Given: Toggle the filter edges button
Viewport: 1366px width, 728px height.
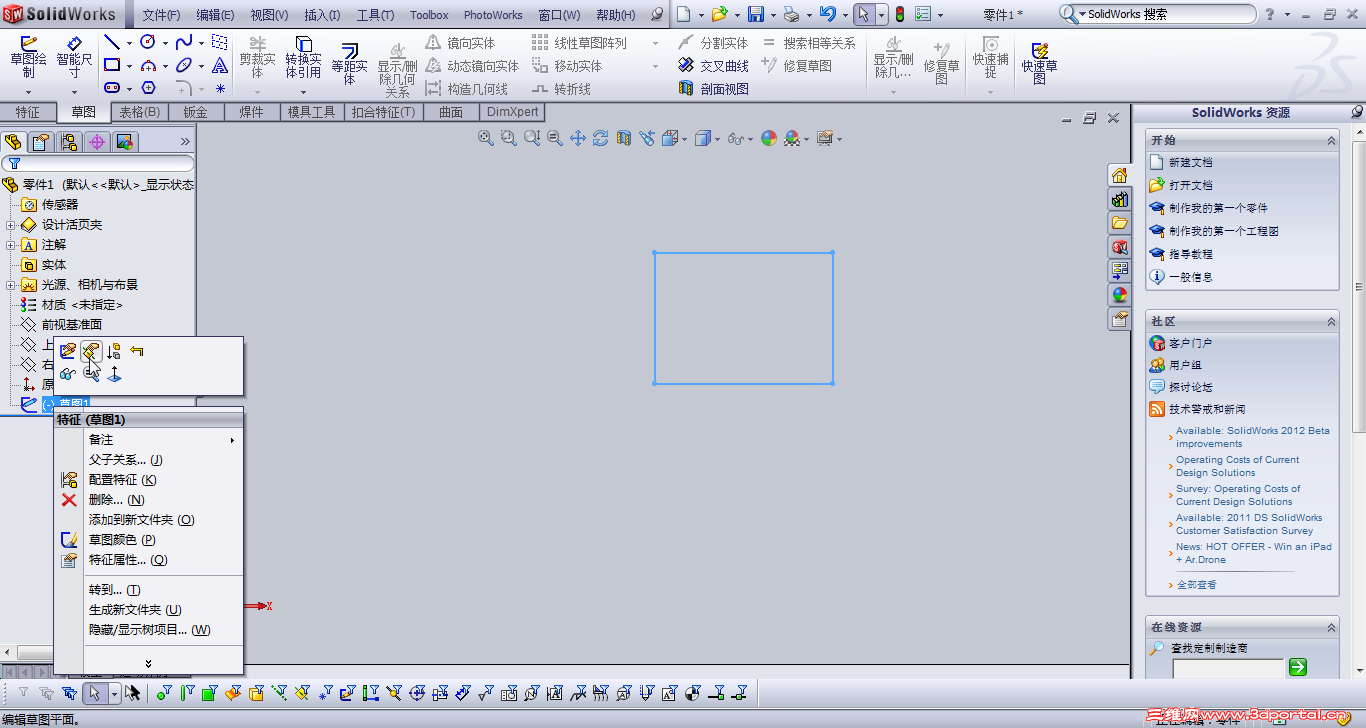Looking at the screenshot, I should tap(187, 692).
